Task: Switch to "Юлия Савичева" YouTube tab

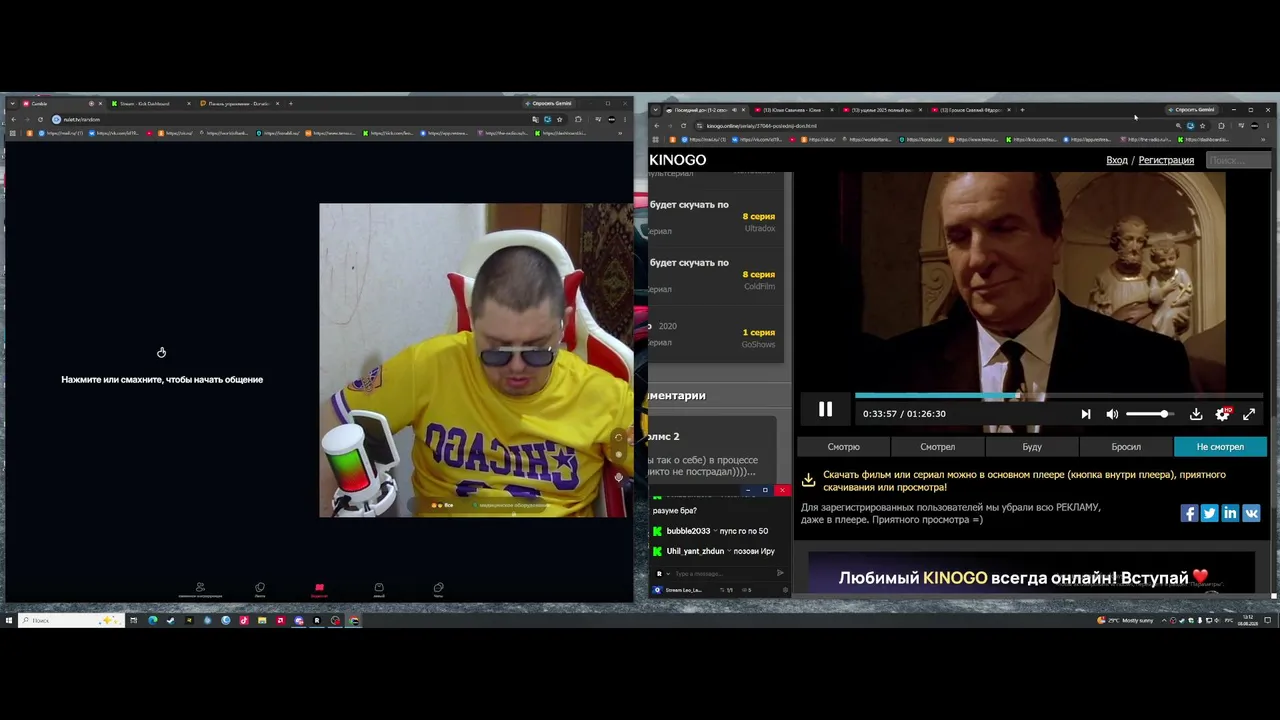Action: coord(793,110)
